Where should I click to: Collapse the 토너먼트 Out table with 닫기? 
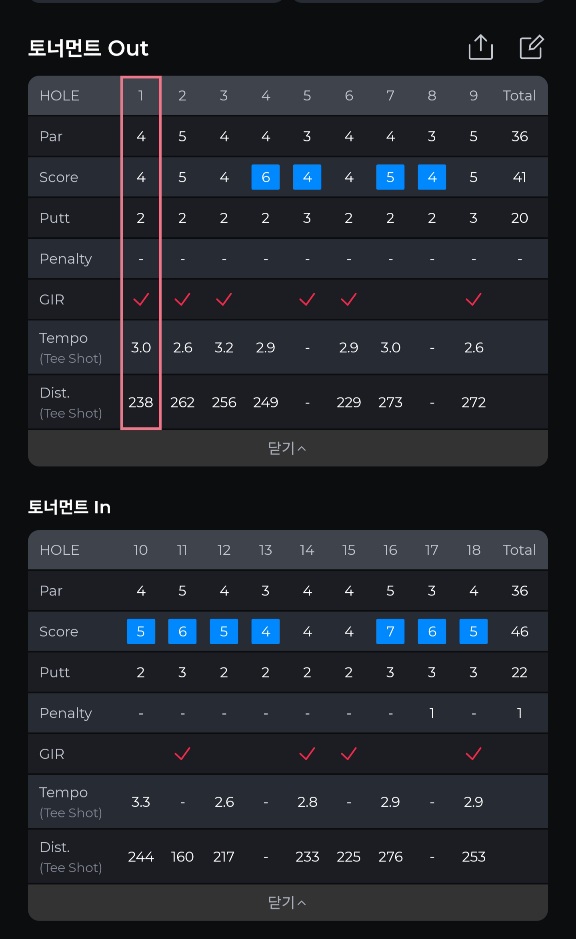point(287,448)
